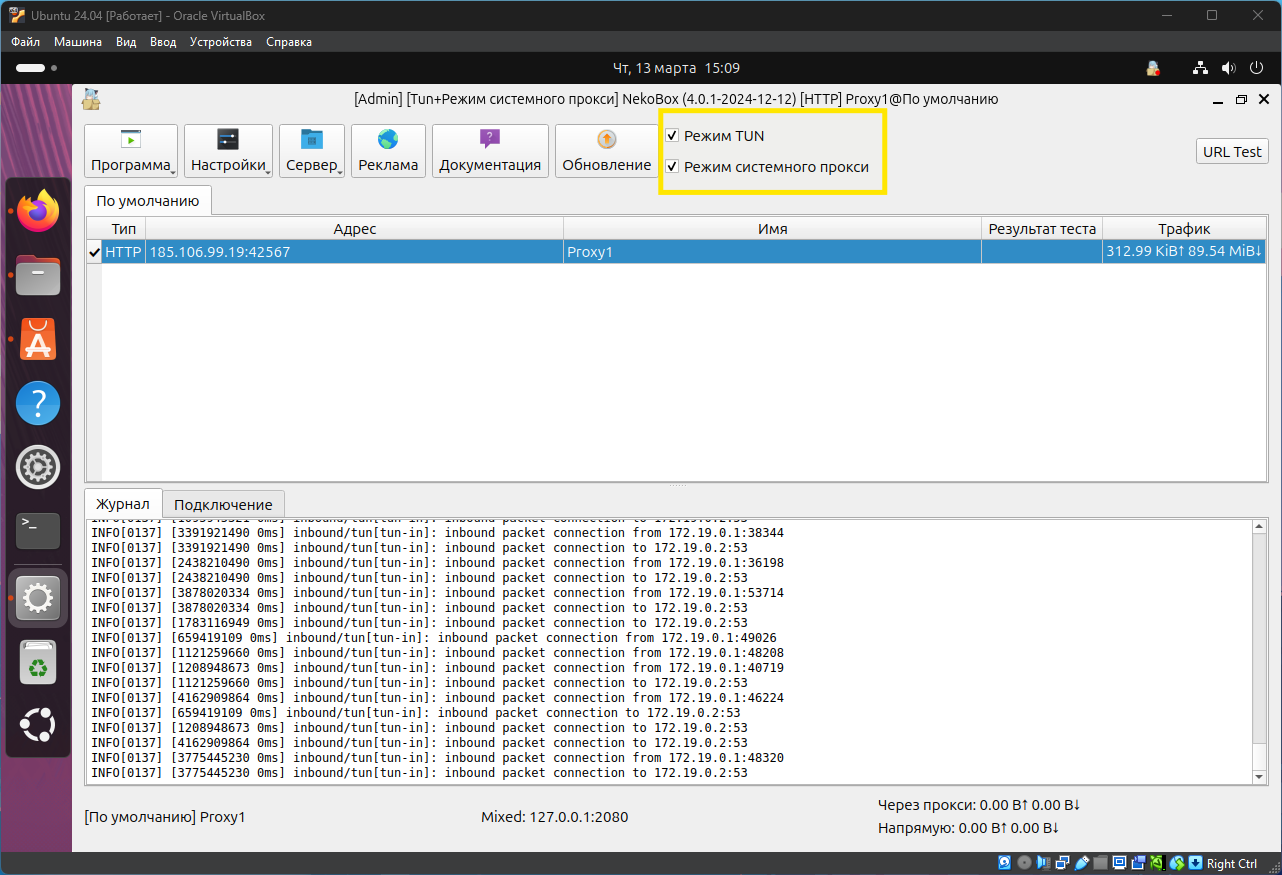Click the Реклама globe button
1282x875 pixels.
[388, 151]
